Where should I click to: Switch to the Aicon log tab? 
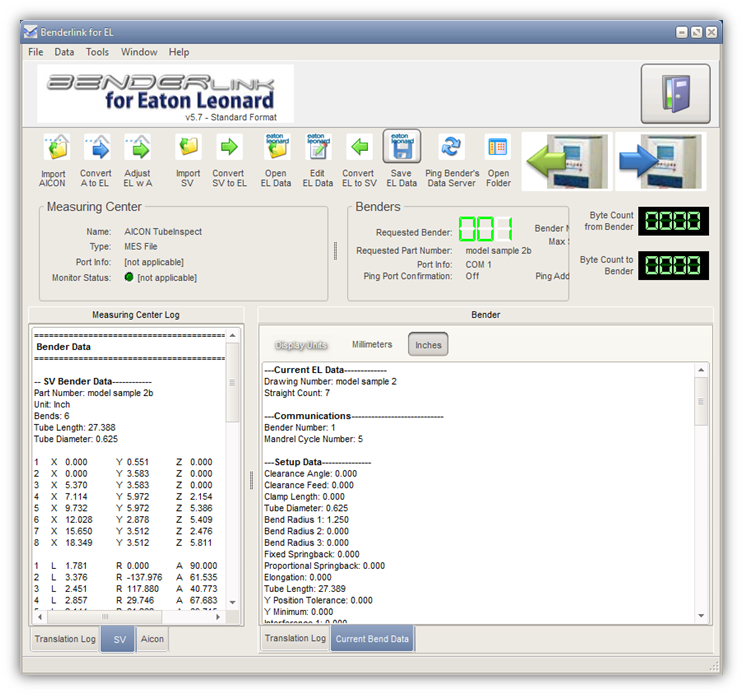pyautogui.click(x=152, y=639)
